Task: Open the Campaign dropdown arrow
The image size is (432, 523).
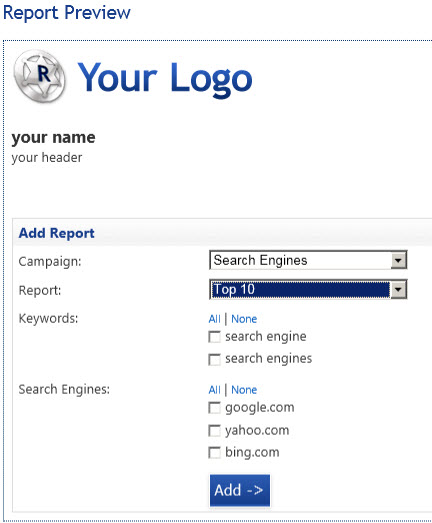Action: coord(398,260)
